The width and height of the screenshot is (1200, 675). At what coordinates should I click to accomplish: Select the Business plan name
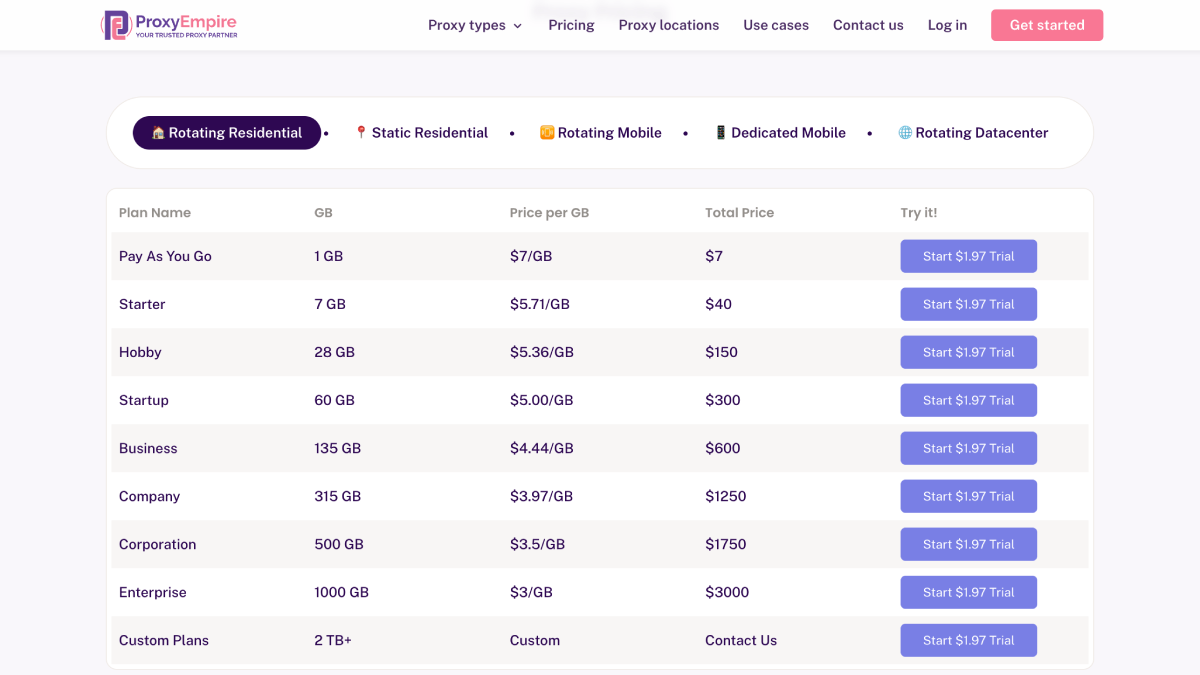148,448
